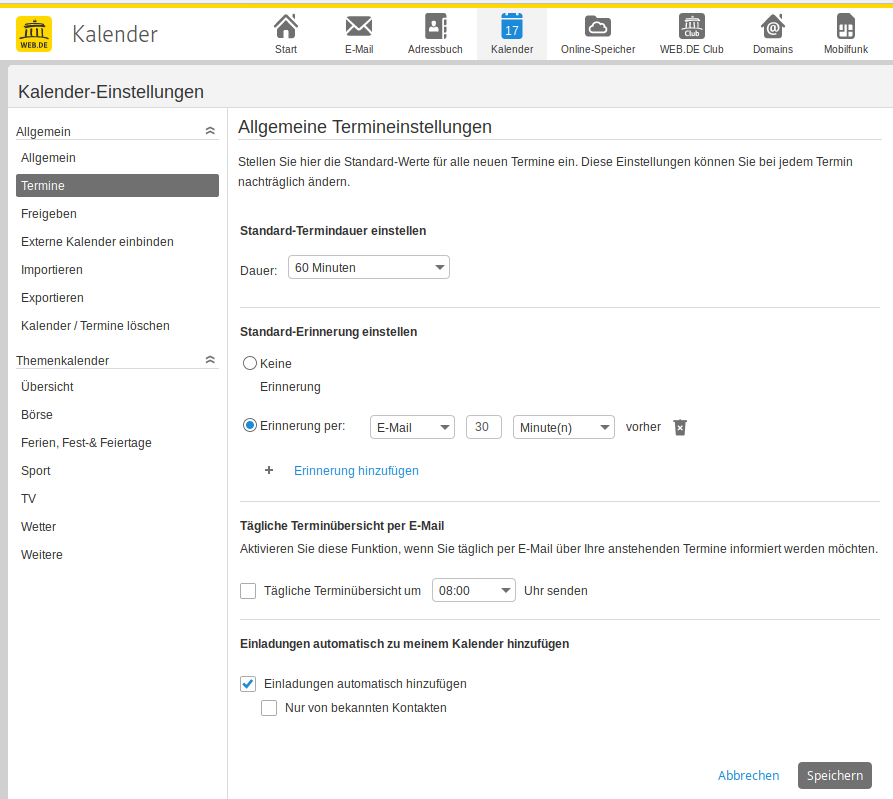This screenshot has width=893, height=799.
Task: Open the Online-Speicher cloud icon
Action: click(x=598, y=27)
